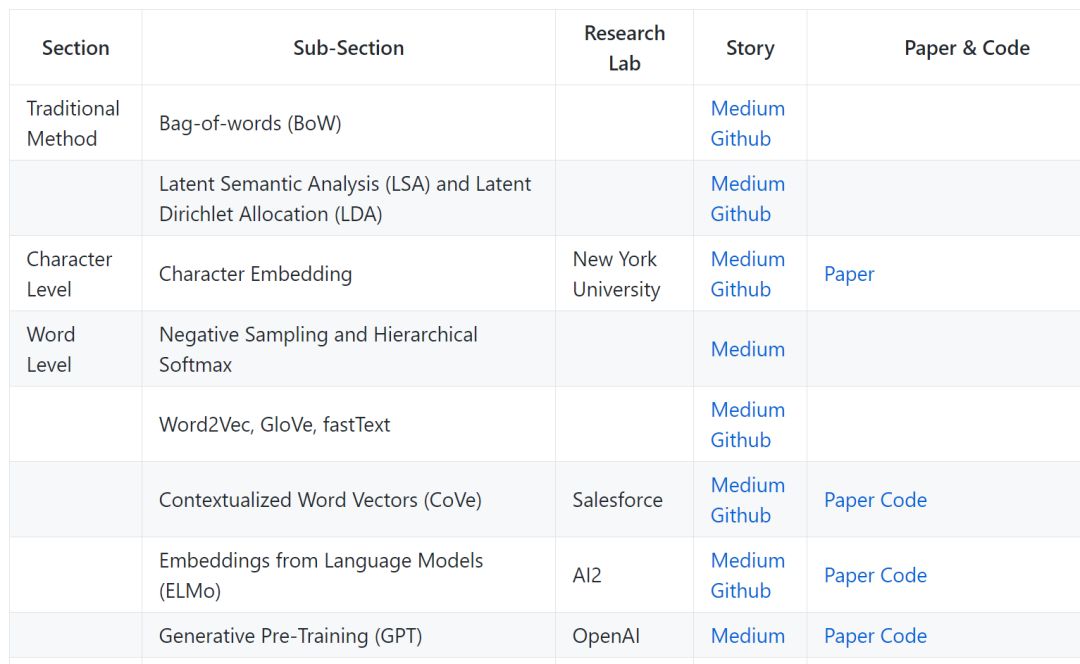The width and height of the screenshot is (1080, 664).
Task: Open the Code link for GPT
Action: 903,636
